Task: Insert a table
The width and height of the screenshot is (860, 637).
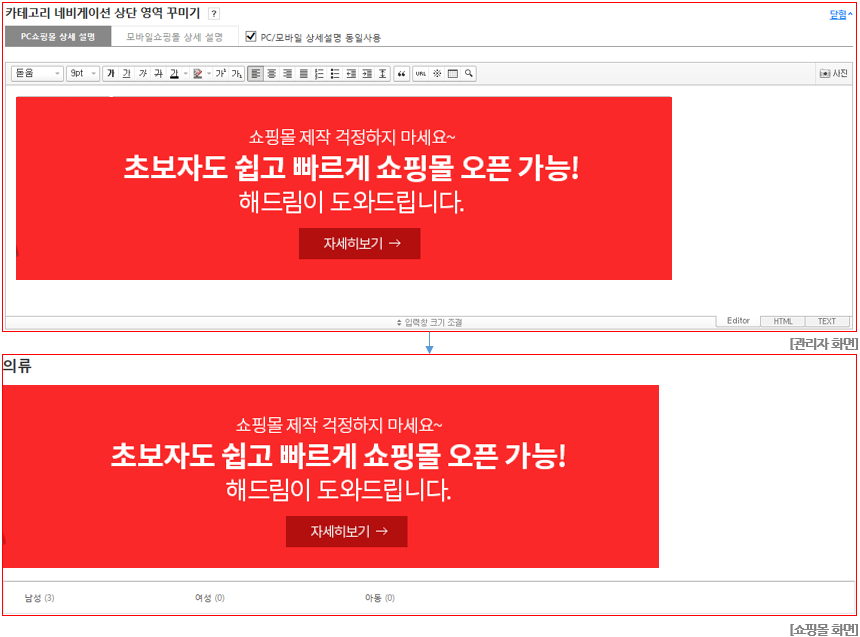Action: tap(452, 74)
